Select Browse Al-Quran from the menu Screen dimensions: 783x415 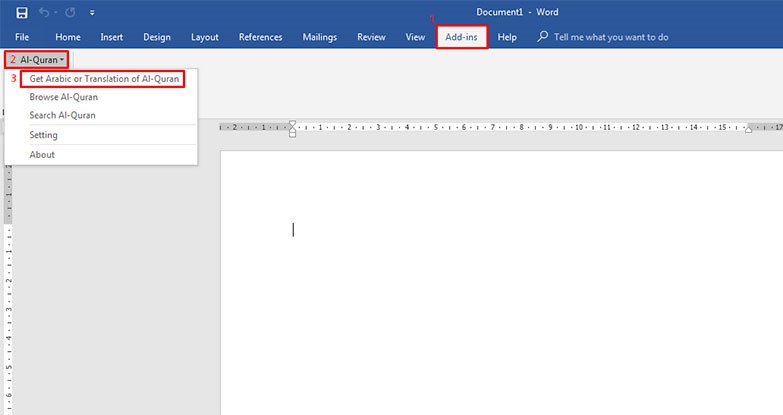tap(63, 97)
